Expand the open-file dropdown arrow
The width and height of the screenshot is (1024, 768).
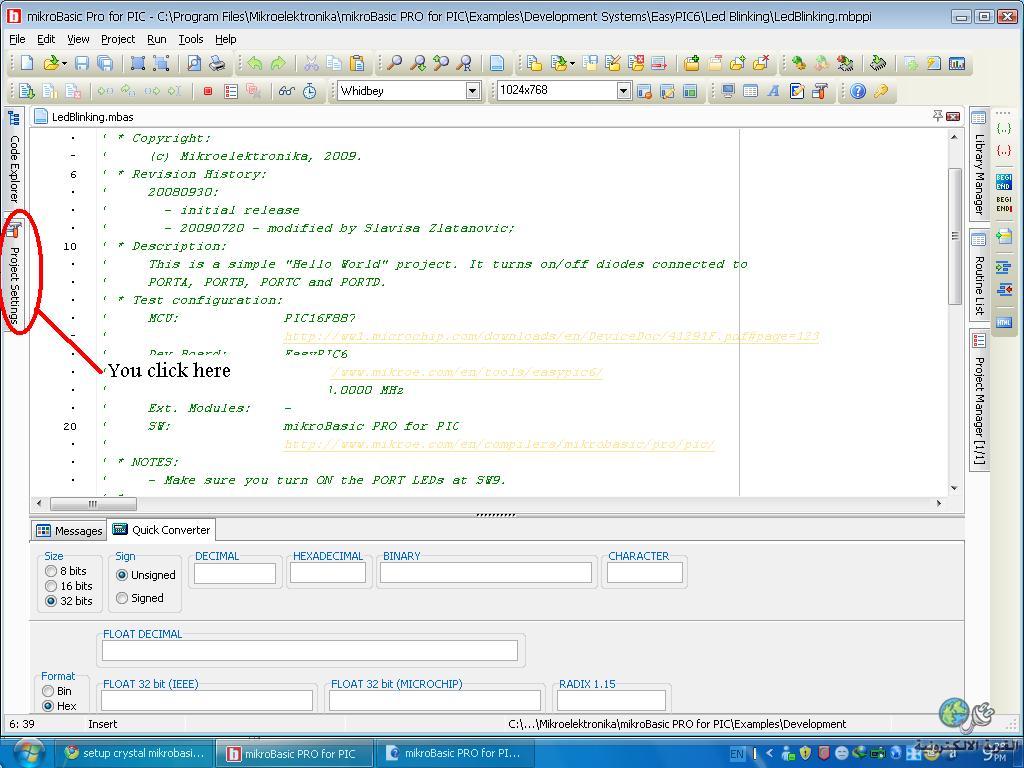pos(64,63)
